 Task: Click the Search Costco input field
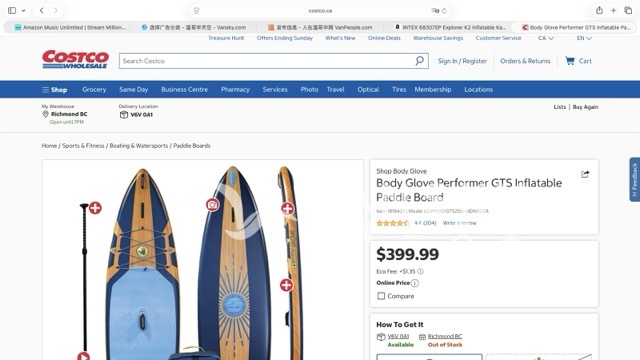click(x=267, y=61)
